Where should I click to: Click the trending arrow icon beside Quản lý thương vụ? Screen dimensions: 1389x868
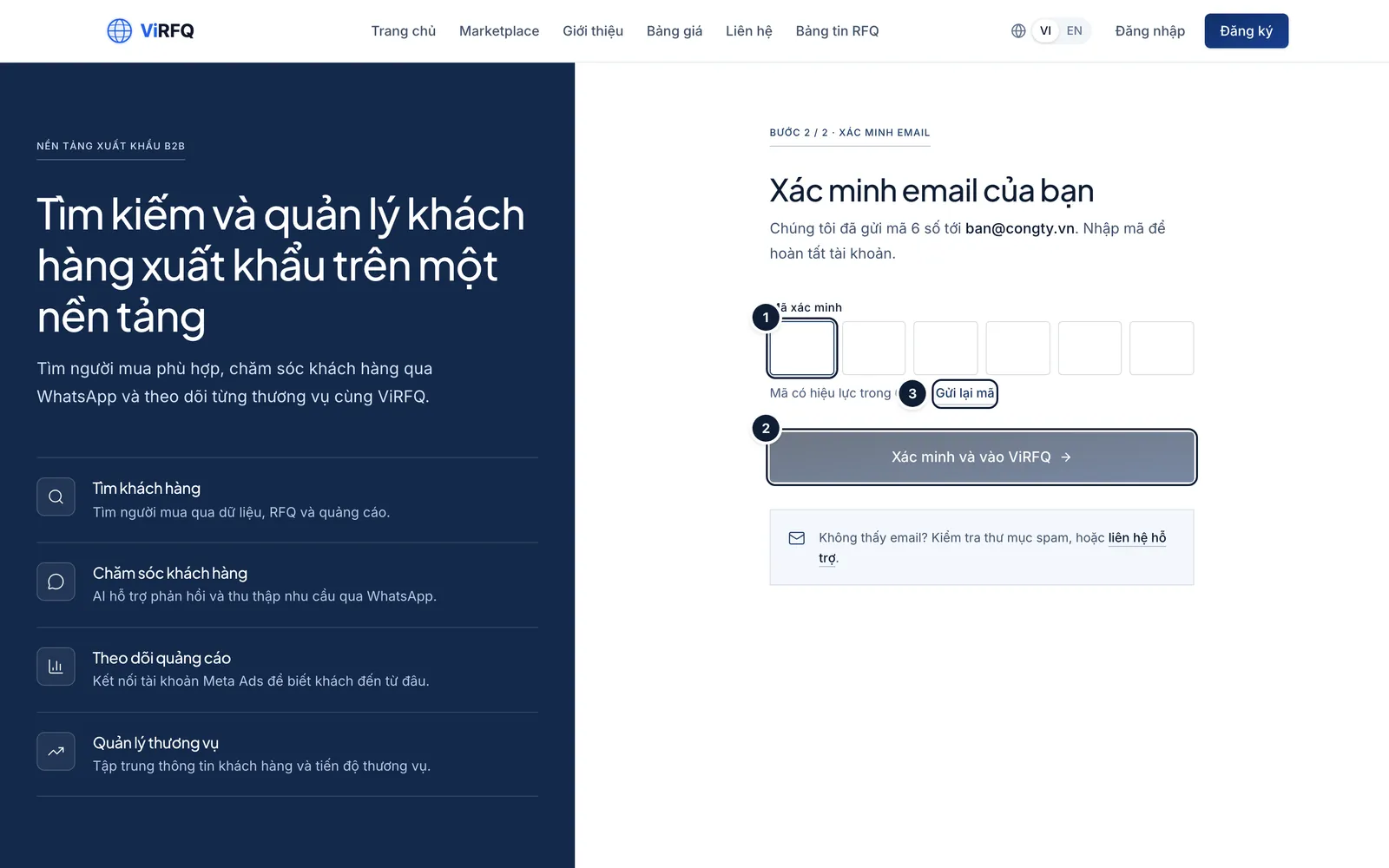(x=56, y=752)
